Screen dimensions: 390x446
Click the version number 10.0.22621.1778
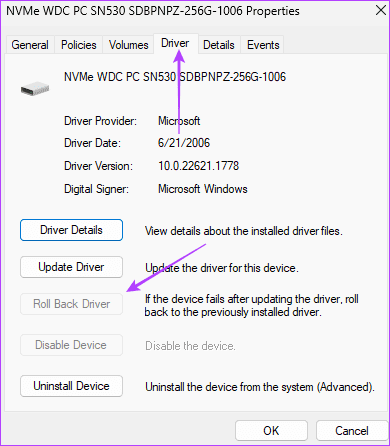click(199, 166)
